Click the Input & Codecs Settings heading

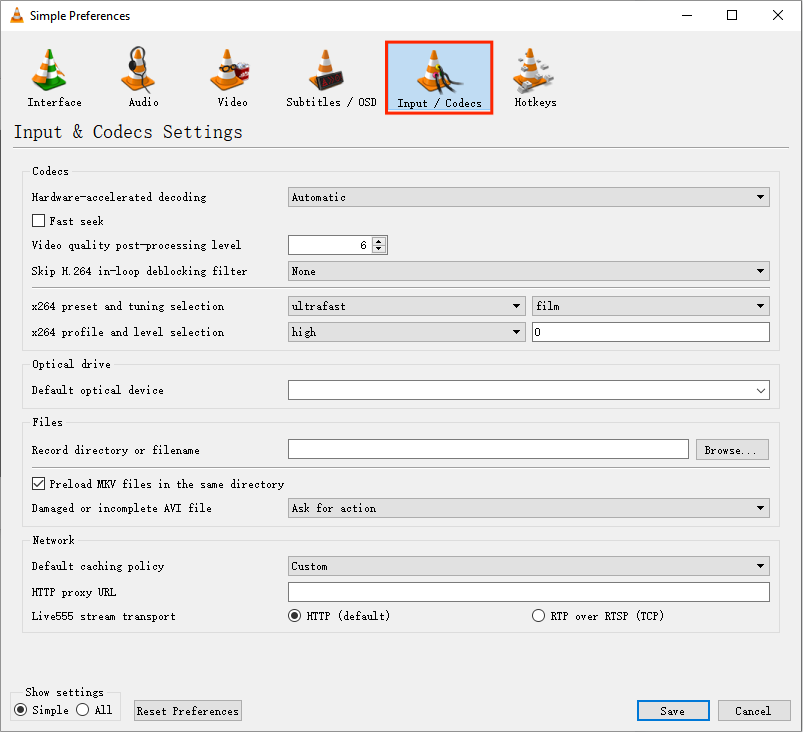coord(128,132)
